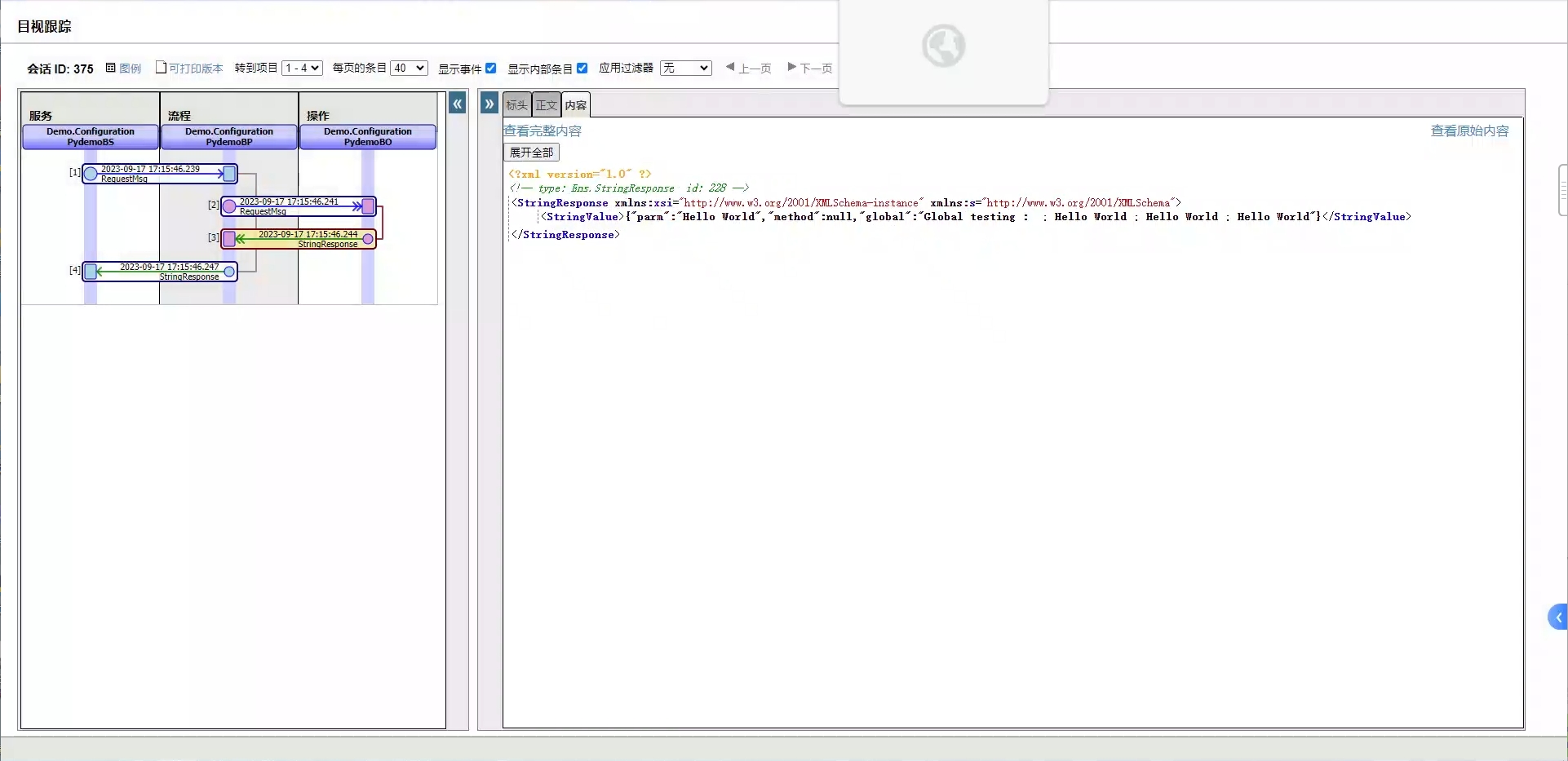This screenshot has width=1568, height=761.
Task: Click the blue side-panel chevron at right edge
Action: click(1557, 617)
